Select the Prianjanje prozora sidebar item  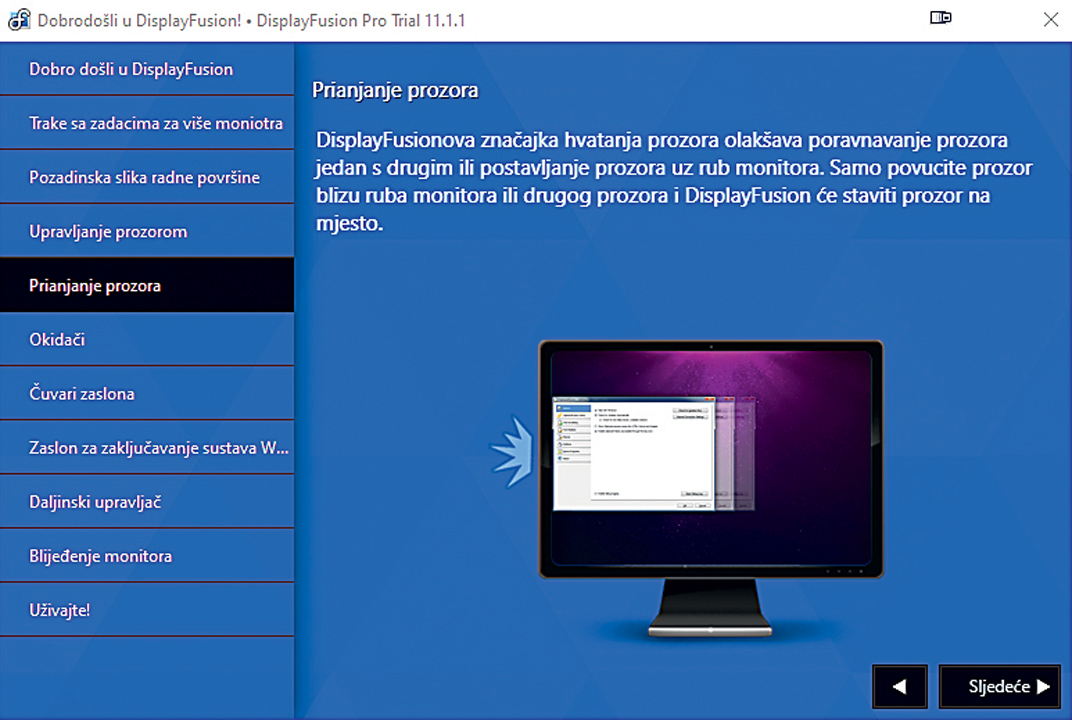(x=147, y=285)
